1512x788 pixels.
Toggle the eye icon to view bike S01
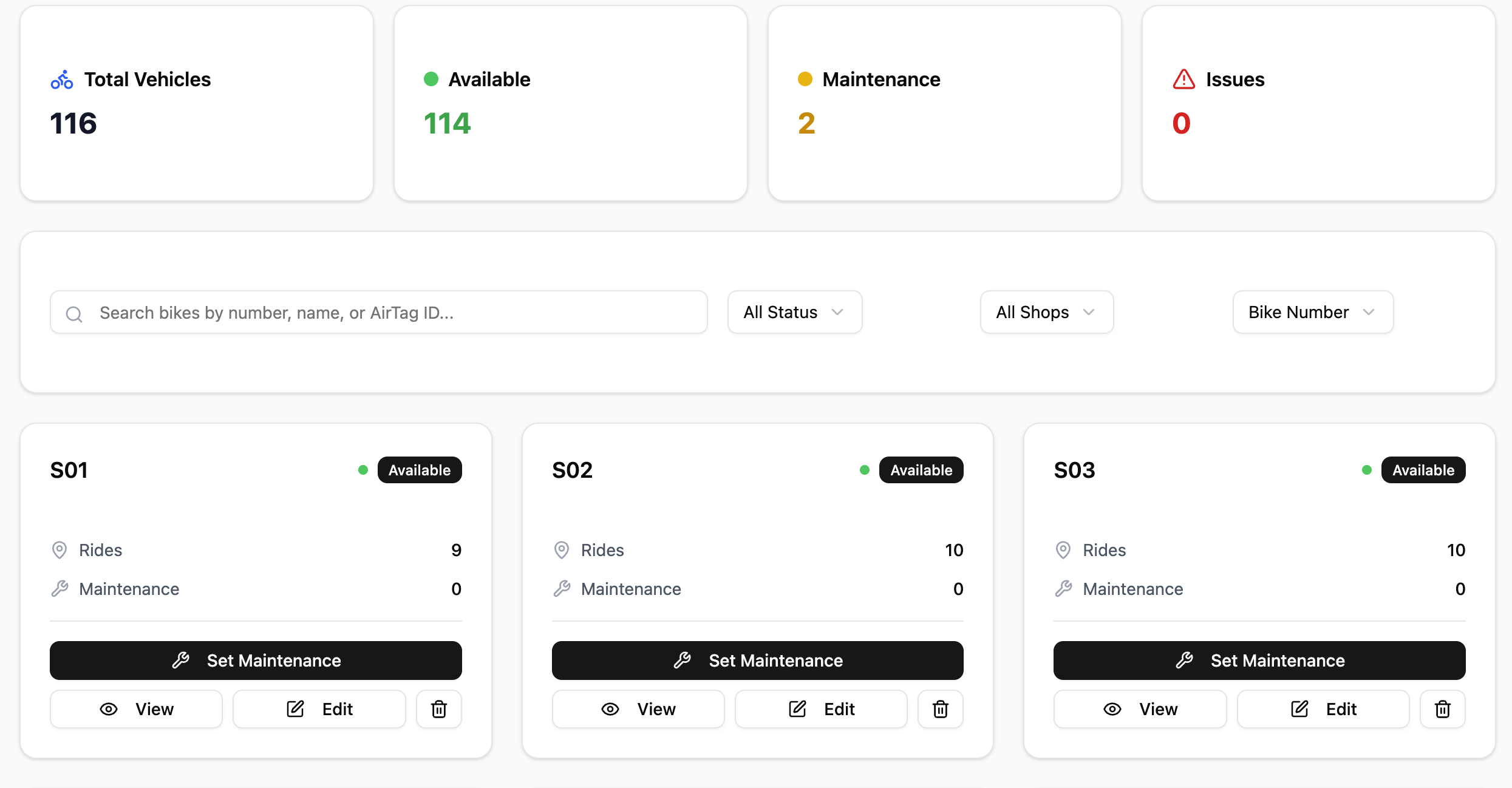tap(109, 708)
